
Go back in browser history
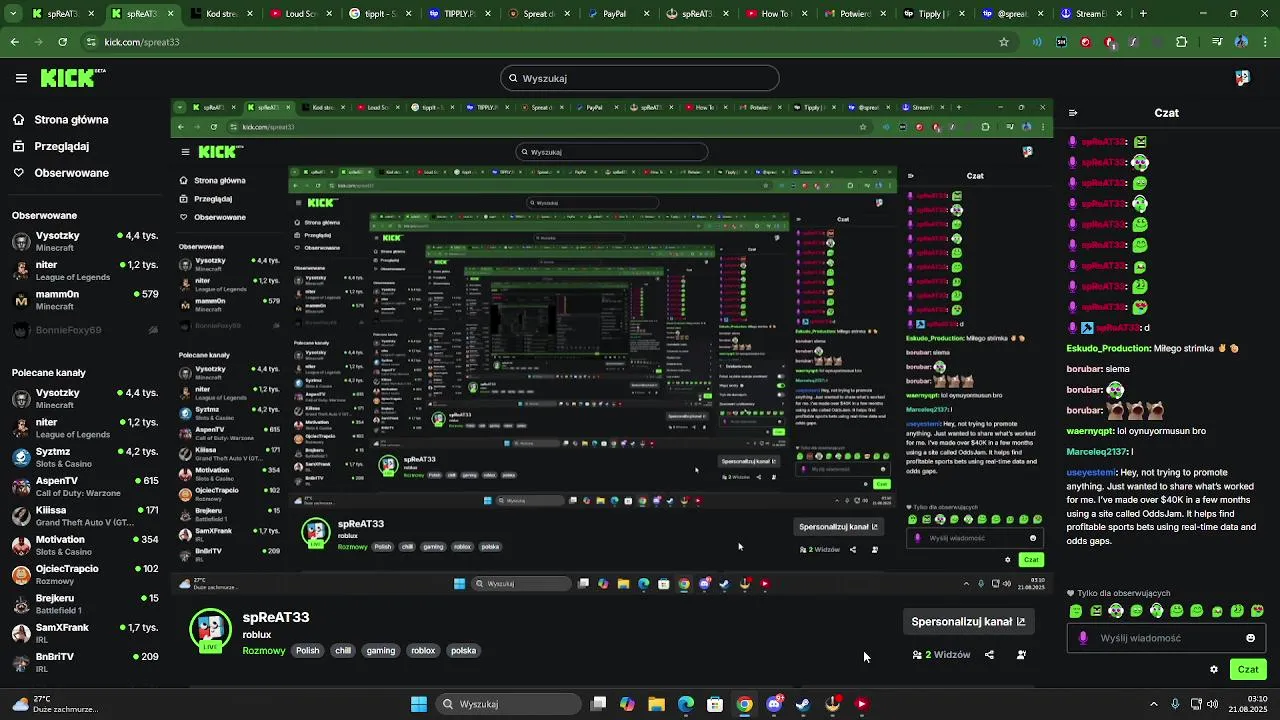click(15, 42)
